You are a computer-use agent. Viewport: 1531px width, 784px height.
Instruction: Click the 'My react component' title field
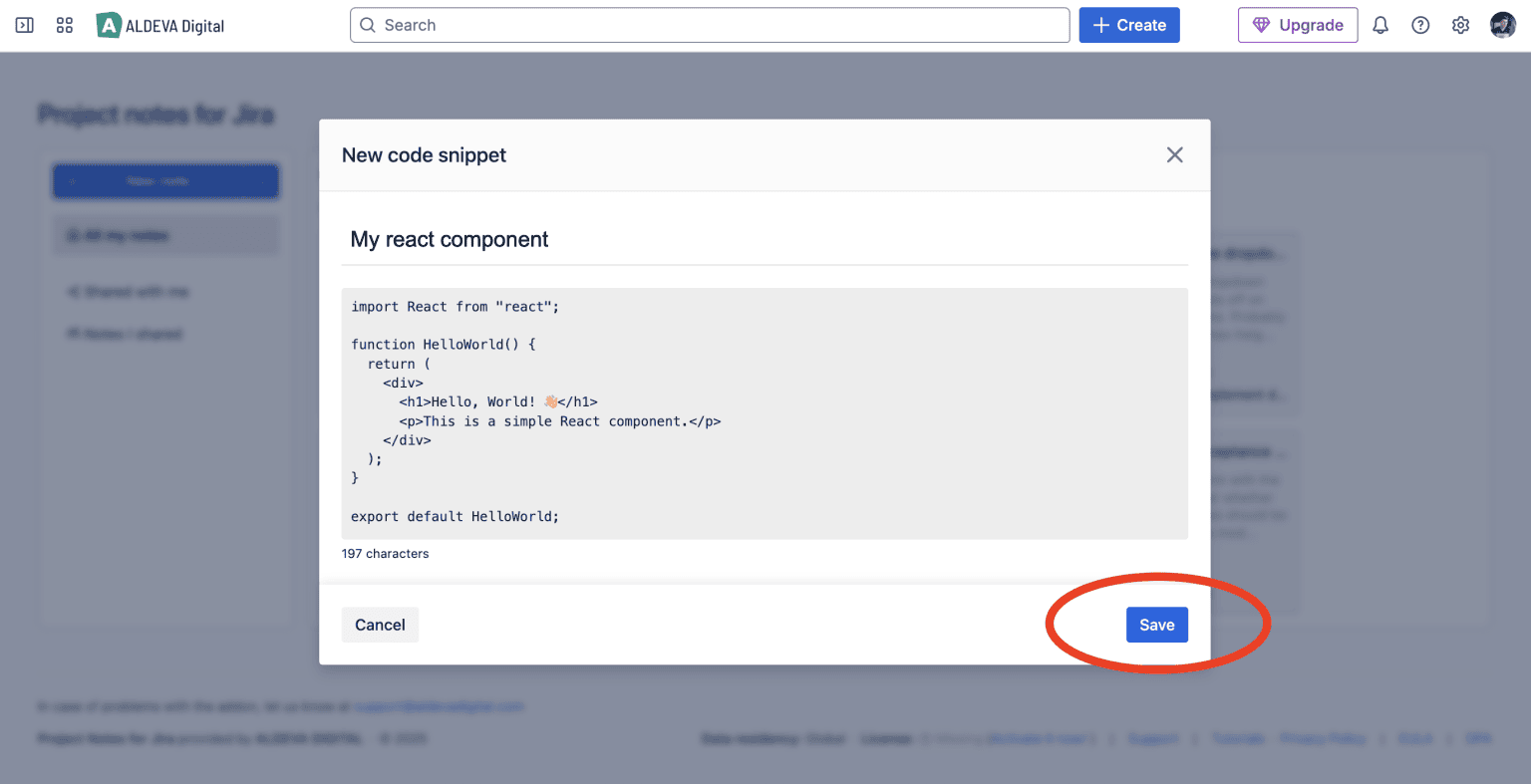[764, 239]
